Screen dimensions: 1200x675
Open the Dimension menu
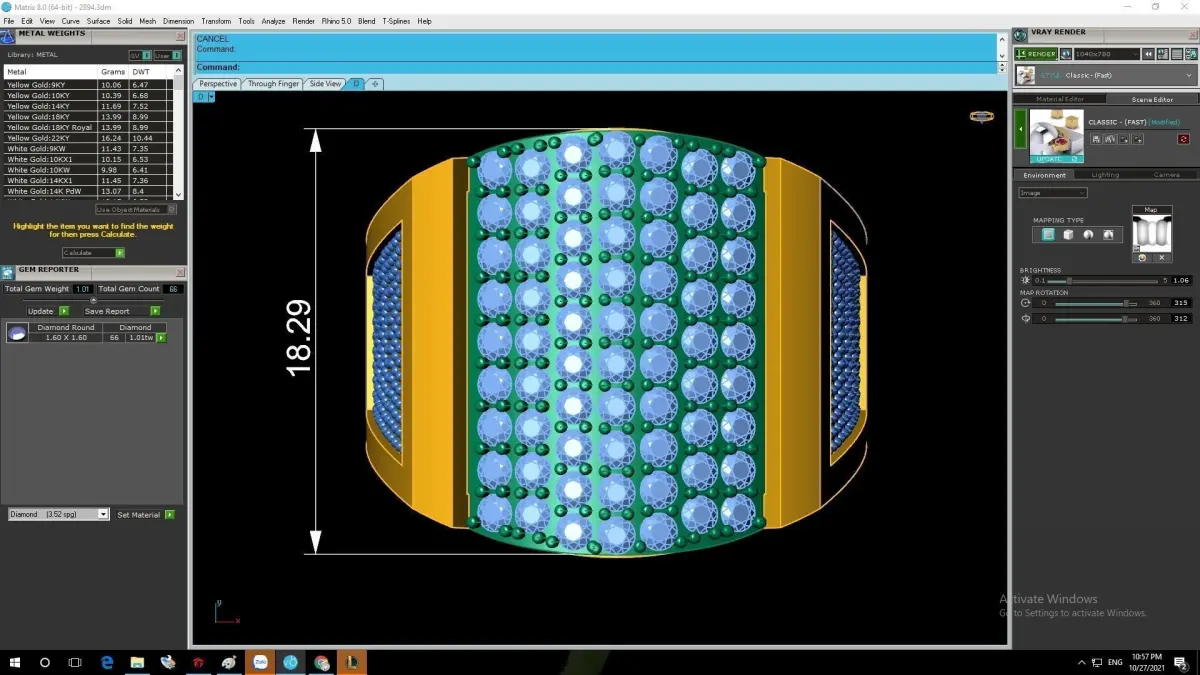pyautogui.click(x=178, y=21)
